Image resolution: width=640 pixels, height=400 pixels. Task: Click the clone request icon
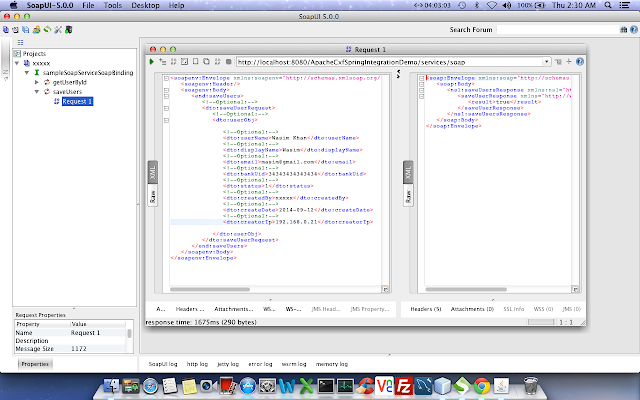click(206, 62)
